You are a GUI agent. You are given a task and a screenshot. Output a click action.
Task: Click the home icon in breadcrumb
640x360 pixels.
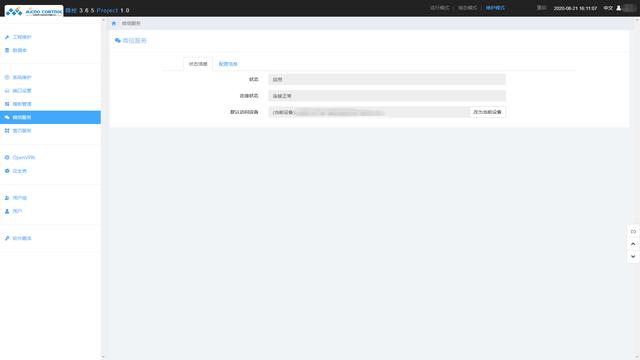[x=113, y=23]
